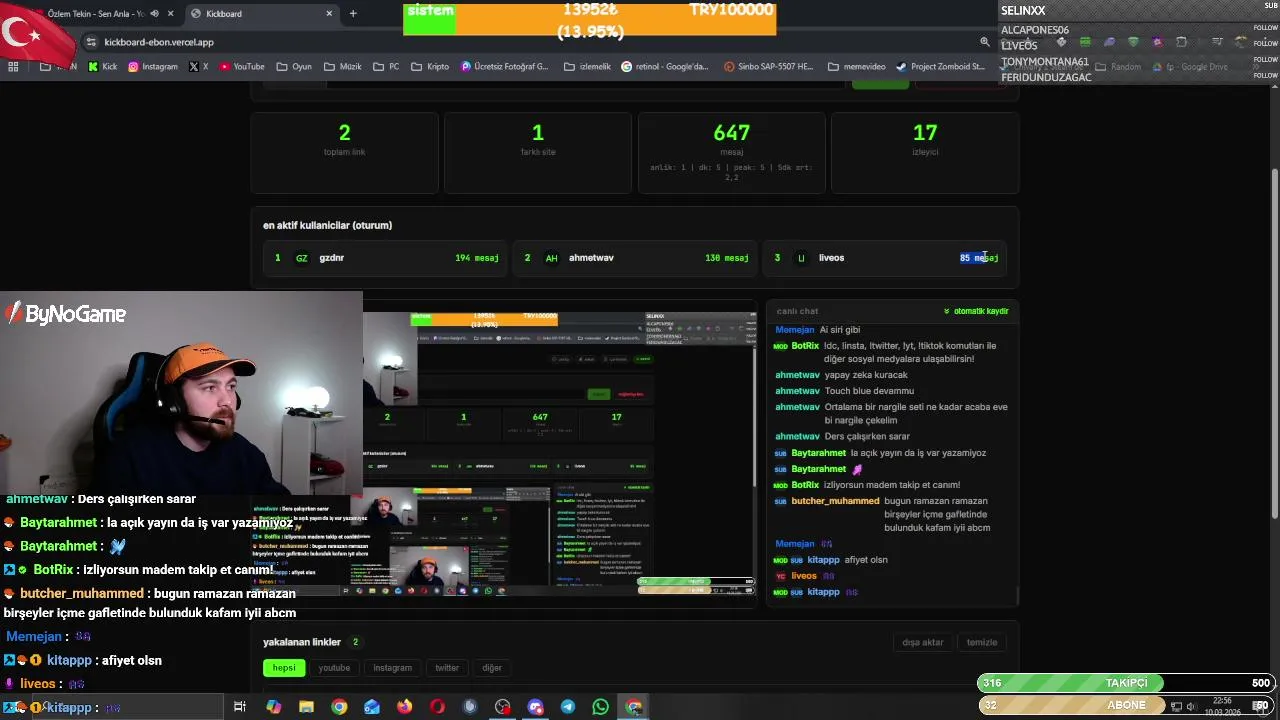This screenshot has width=1280, height=720.
Task: Click the embedded stream preview thumbnail
Action: coord(559,454)
